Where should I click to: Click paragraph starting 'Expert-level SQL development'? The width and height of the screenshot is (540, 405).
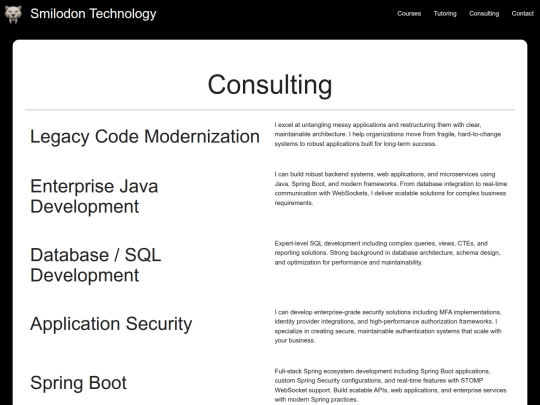coord(387,253)
